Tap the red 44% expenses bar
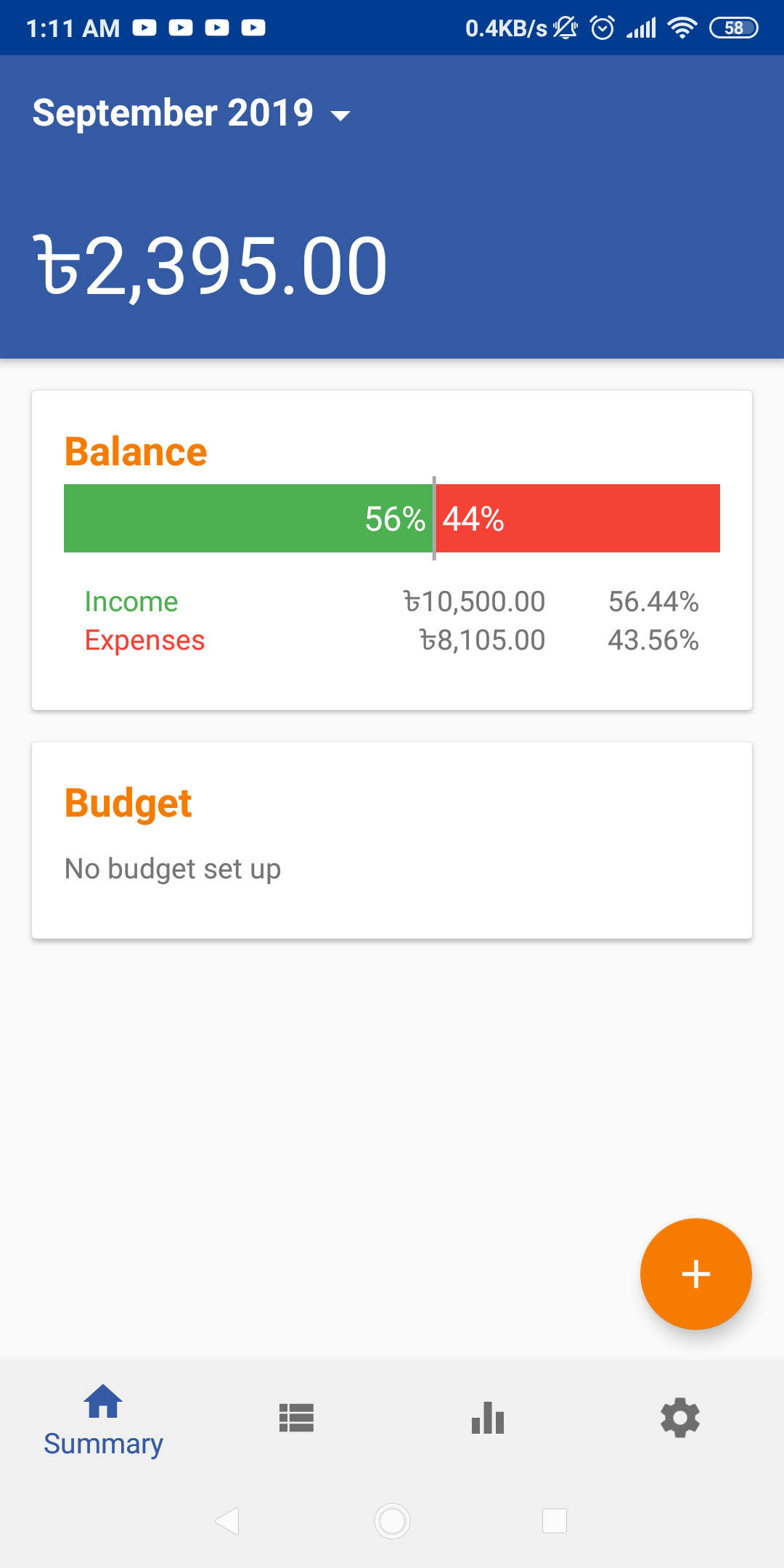This screenshot has height=1568, width=784. click(x=579, y=518)
